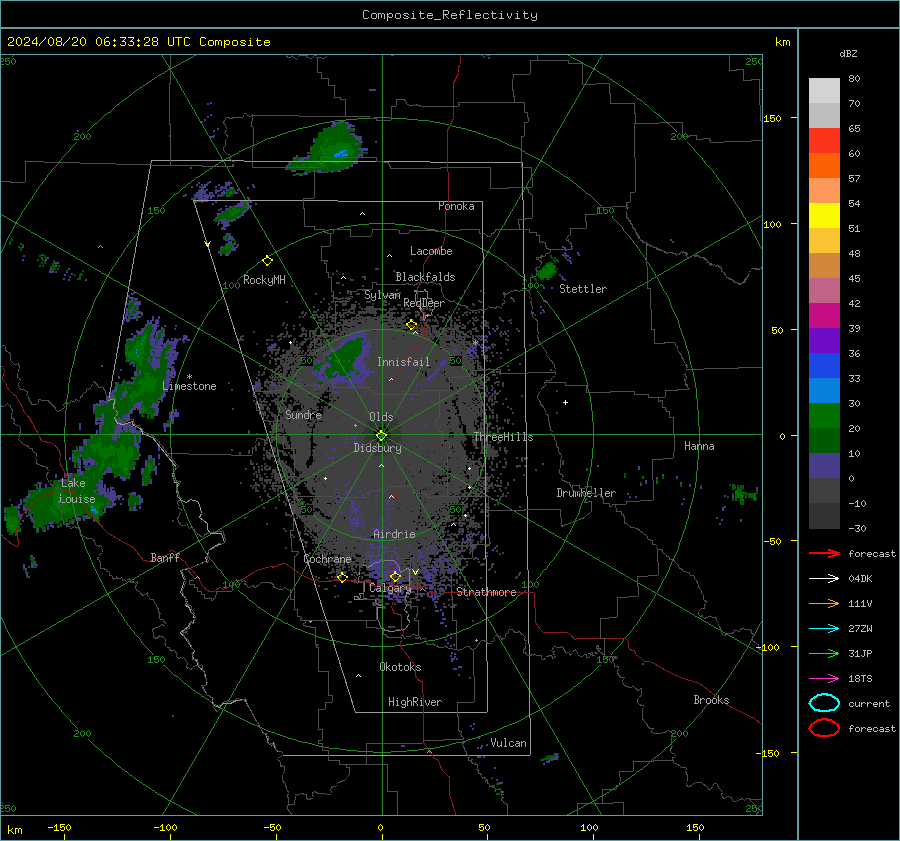Select the 20 dBZ green color swatch
This screenshot has width=900, height=841.
tap(824, 416)
